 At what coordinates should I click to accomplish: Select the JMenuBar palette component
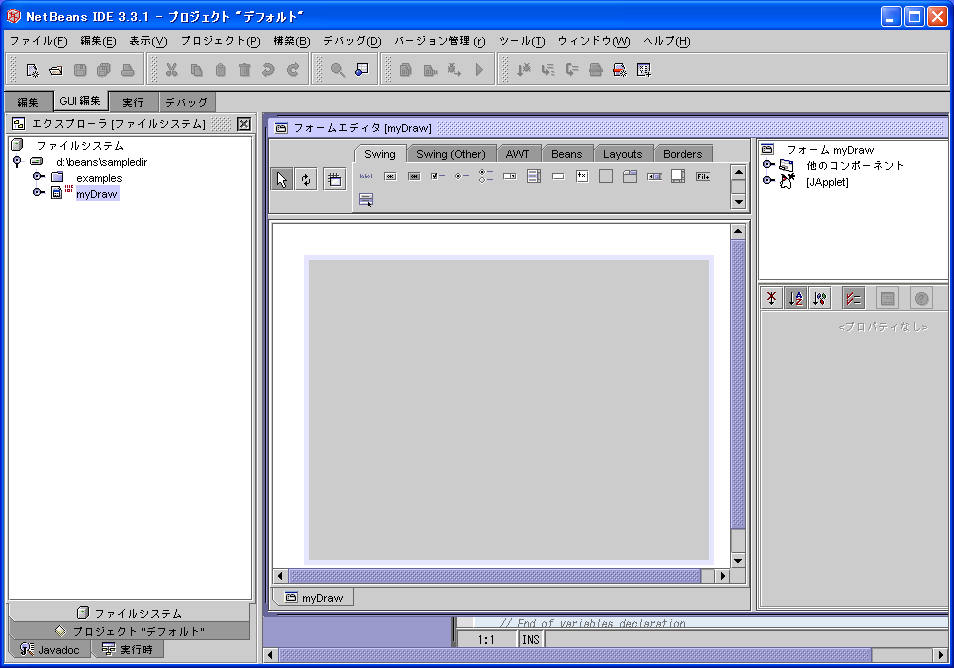pyautogui.click(x=703, y=176)
